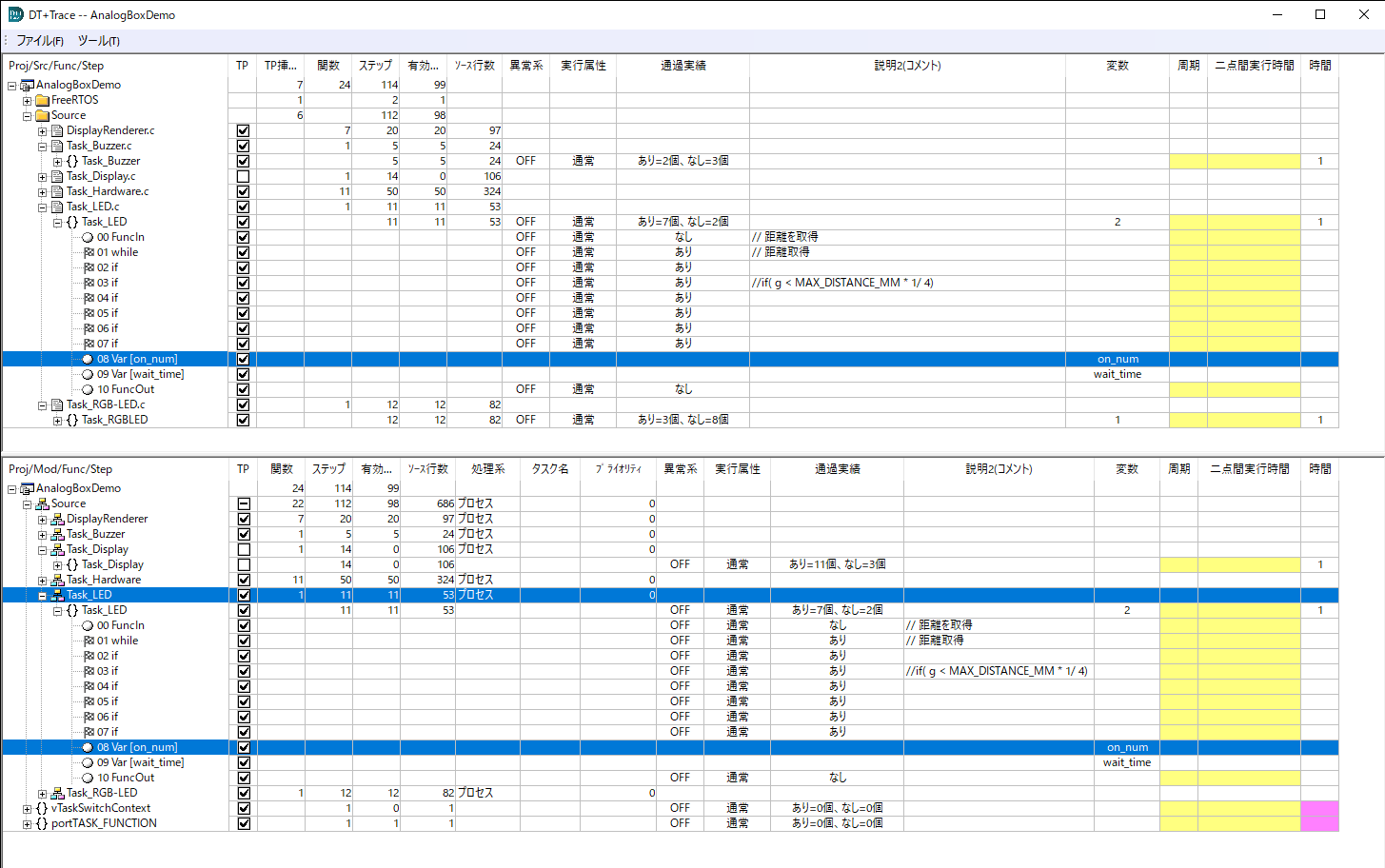Image resolution: width=1385 pixels, height=868 pixels.
Task: Click the DT+Trace application icon in title bar
Action: click(15, 14)
